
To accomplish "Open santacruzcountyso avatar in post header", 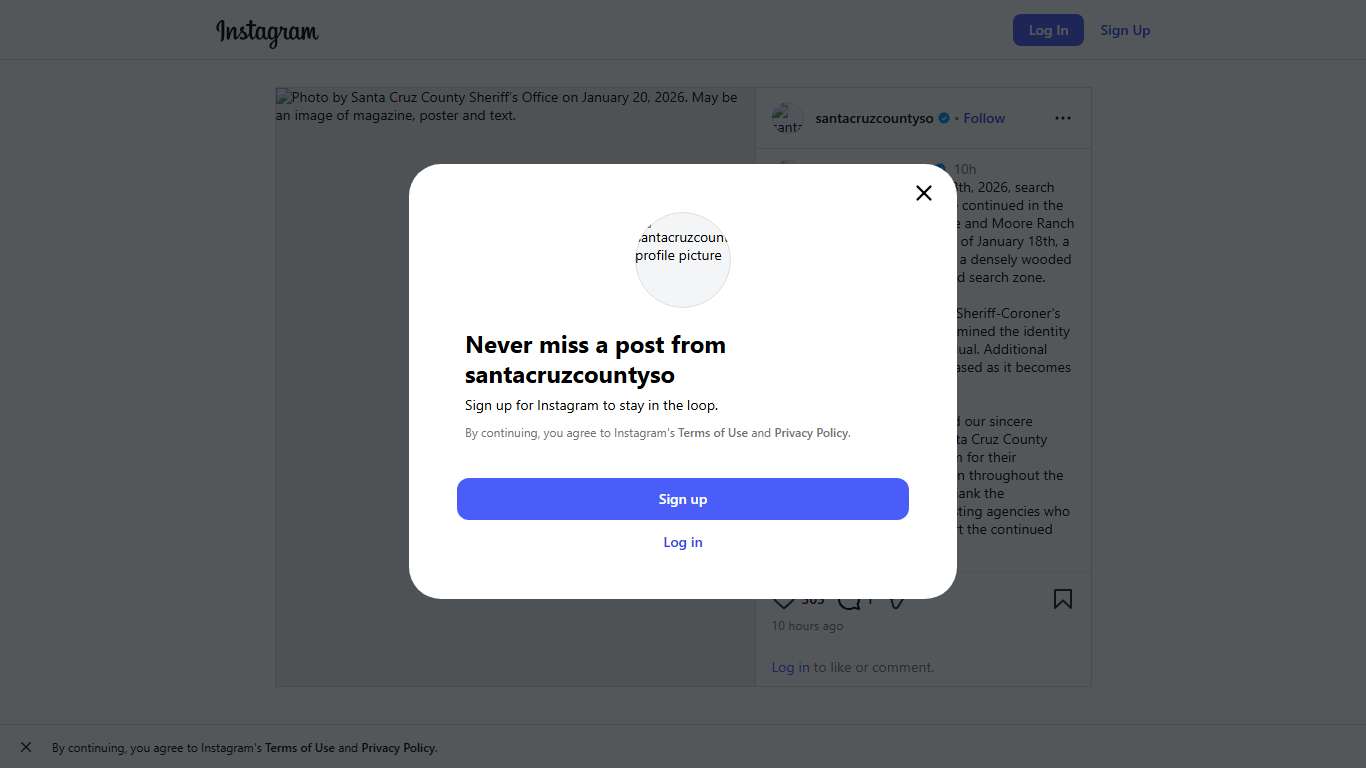I will (788, 118).
